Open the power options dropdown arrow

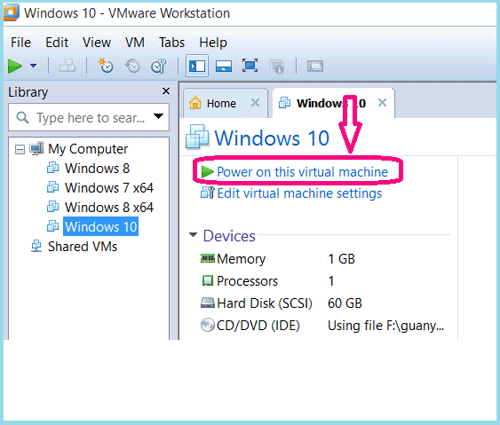point(33,66)
